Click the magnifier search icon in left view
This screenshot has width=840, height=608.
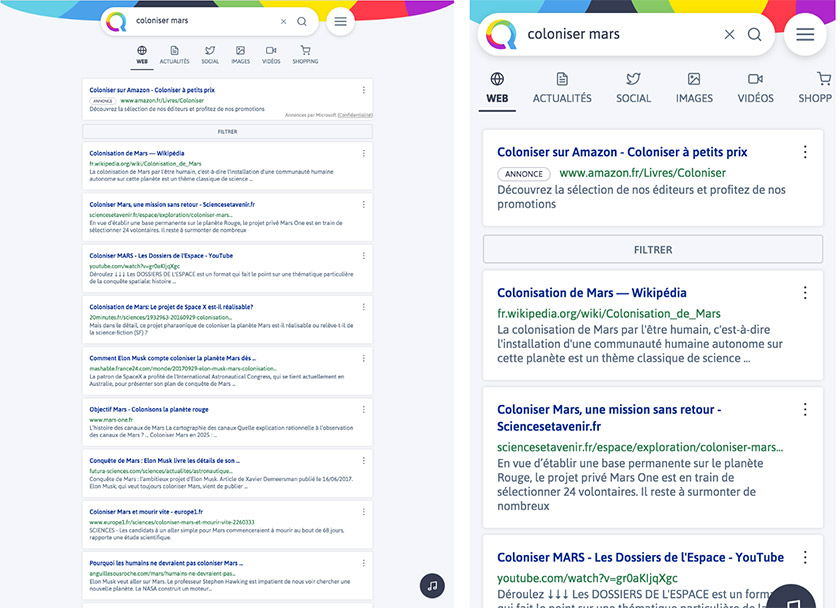click(x=302, y=21)
